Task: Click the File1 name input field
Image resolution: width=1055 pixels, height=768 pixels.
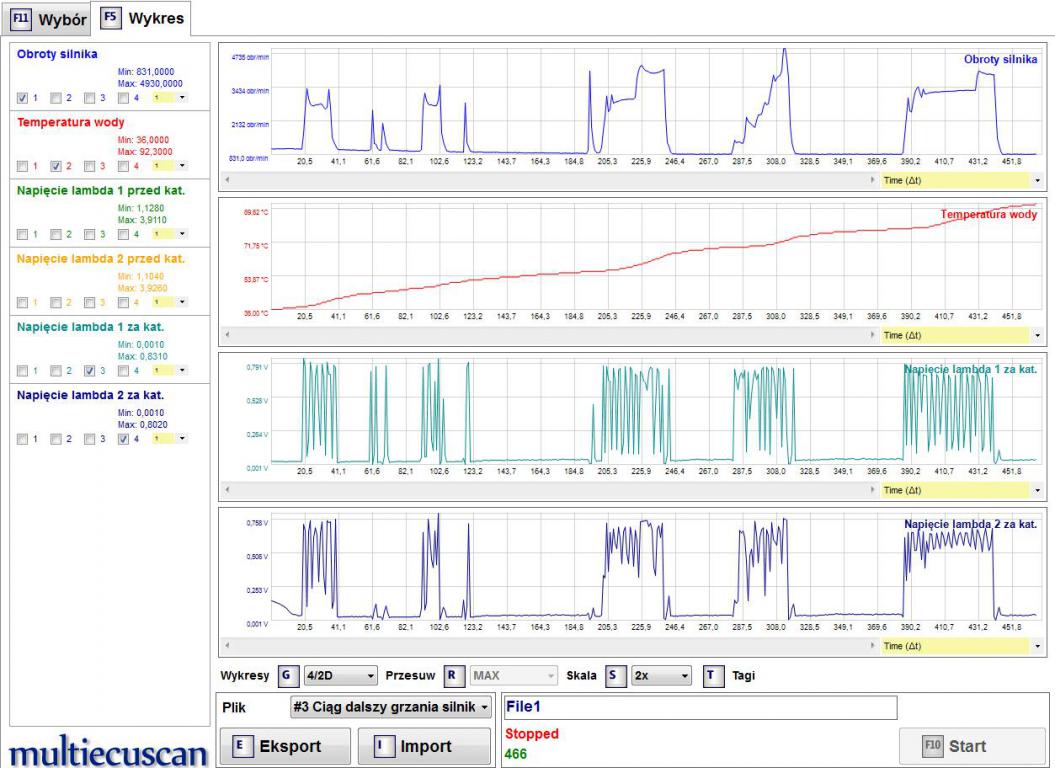Action: [x=700, y=707]
